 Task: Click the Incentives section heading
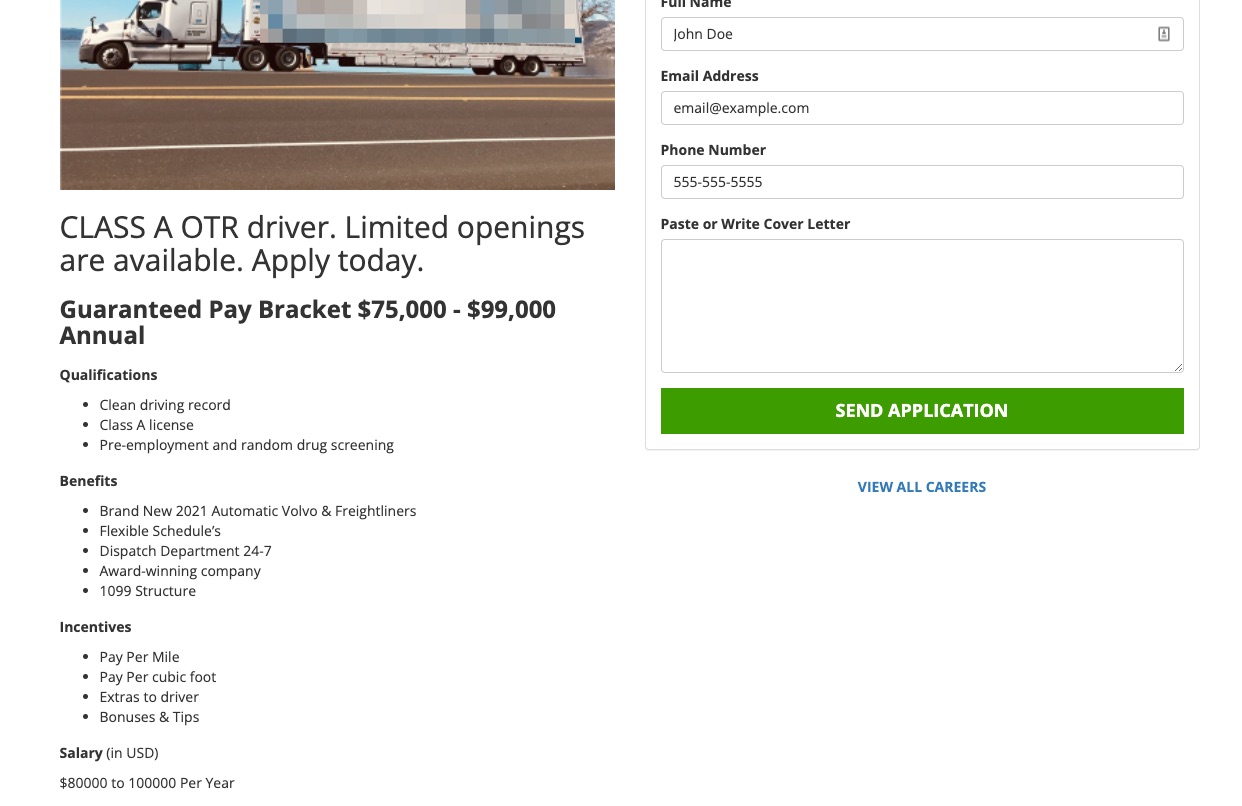[95, 627]
